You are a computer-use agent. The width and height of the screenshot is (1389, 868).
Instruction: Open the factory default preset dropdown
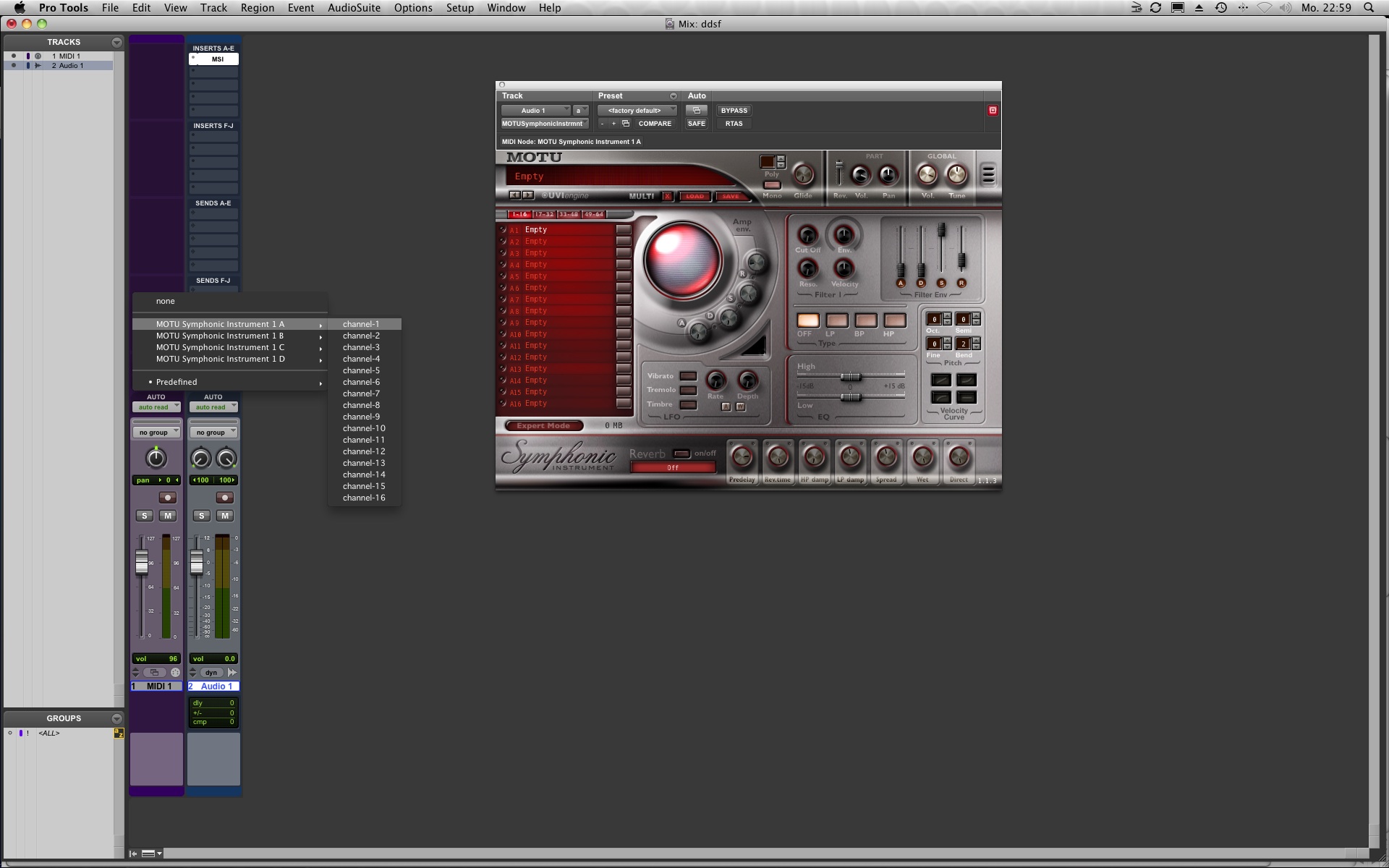(637, 111)
